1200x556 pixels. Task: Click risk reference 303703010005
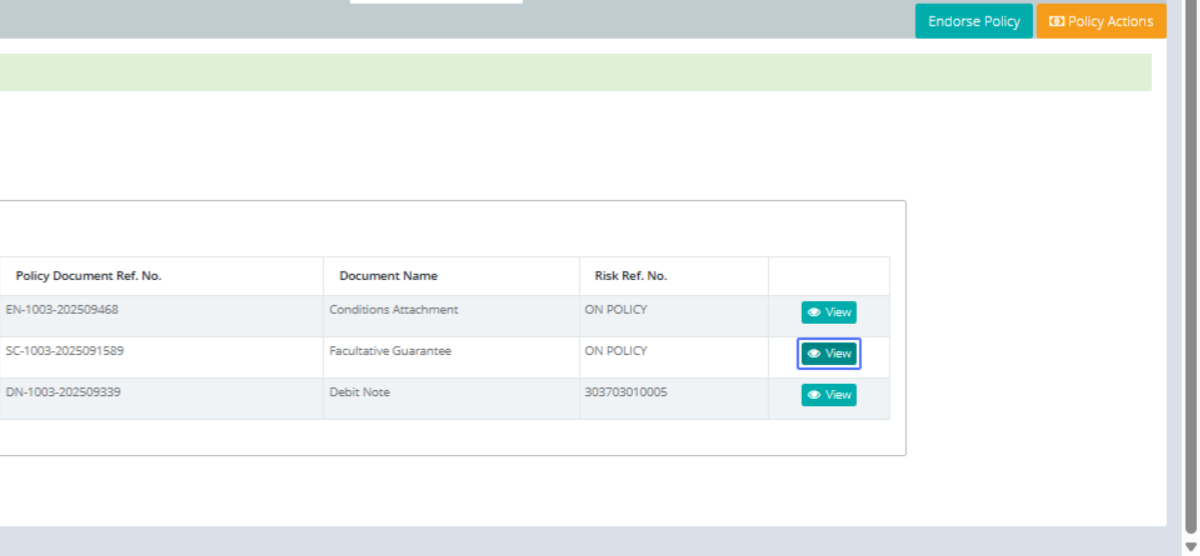pos(625,392)
